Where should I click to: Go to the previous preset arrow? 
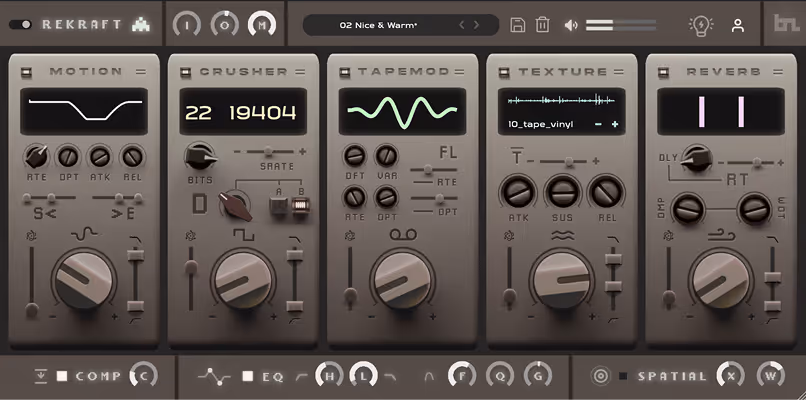click(x=462, y=25)
